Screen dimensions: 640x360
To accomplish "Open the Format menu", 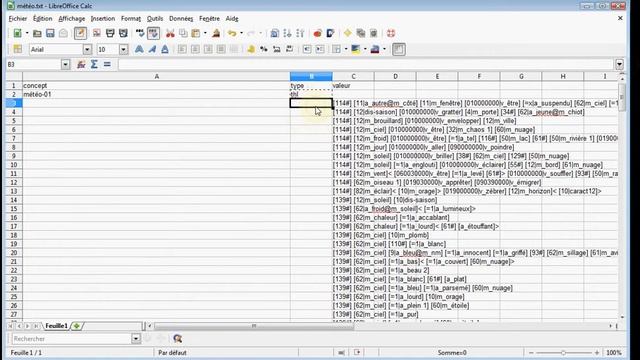I will coord(131,19).
